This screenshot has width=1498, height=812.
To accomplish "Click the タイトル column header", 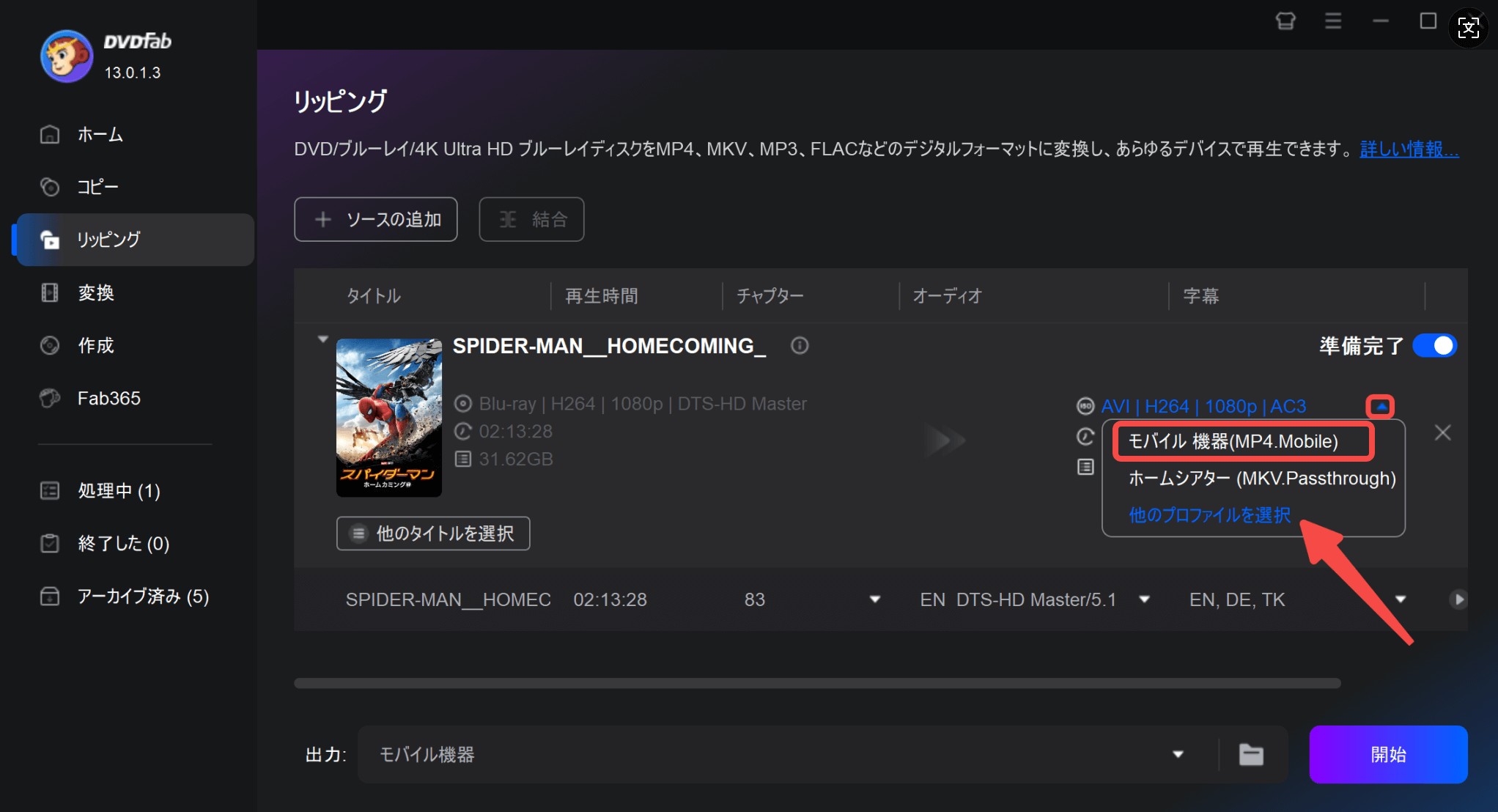I will click(x=374, y=296).
